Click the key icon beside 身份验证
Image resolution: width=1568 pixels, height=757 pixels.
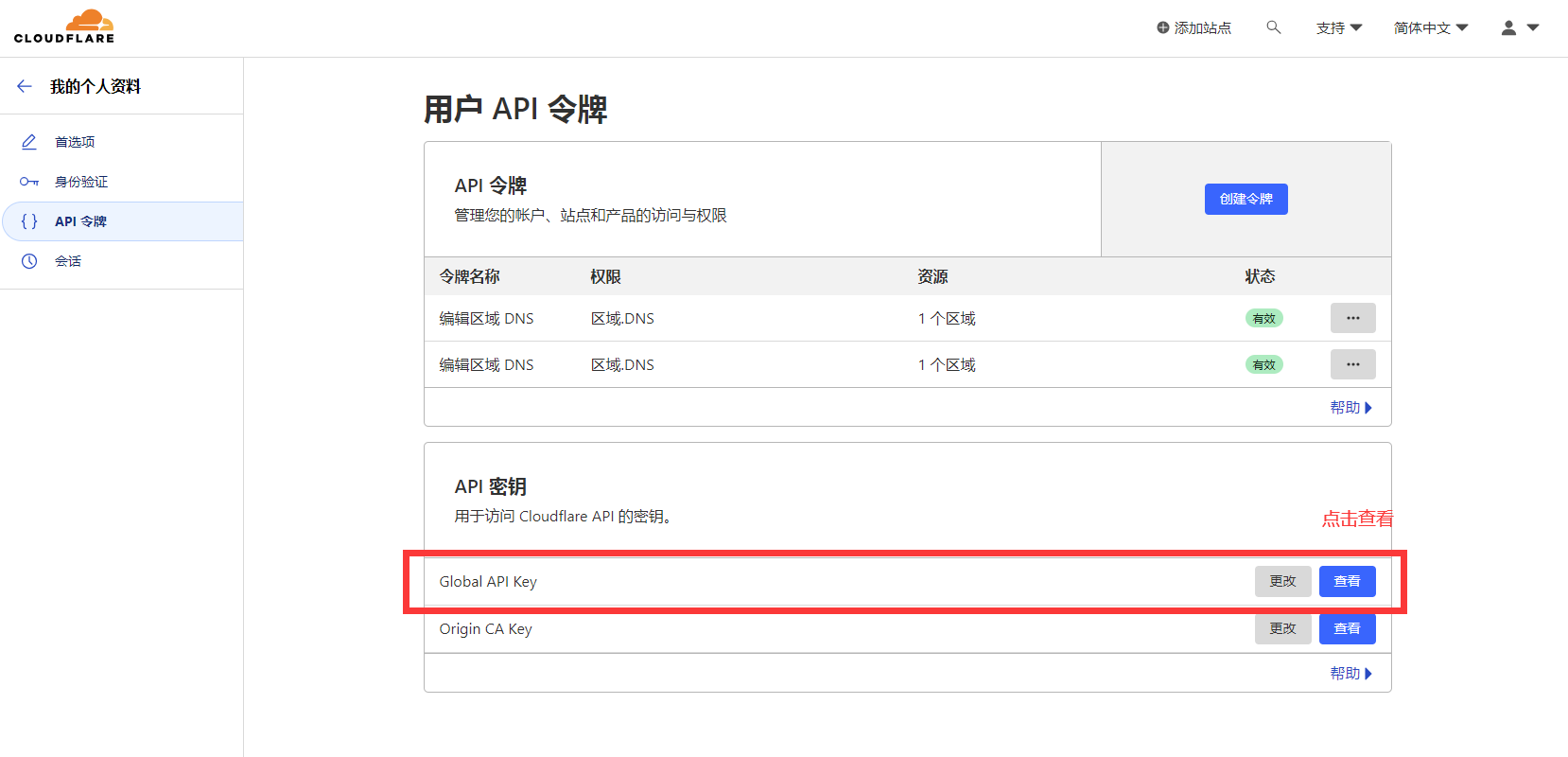tap(29, 182)
